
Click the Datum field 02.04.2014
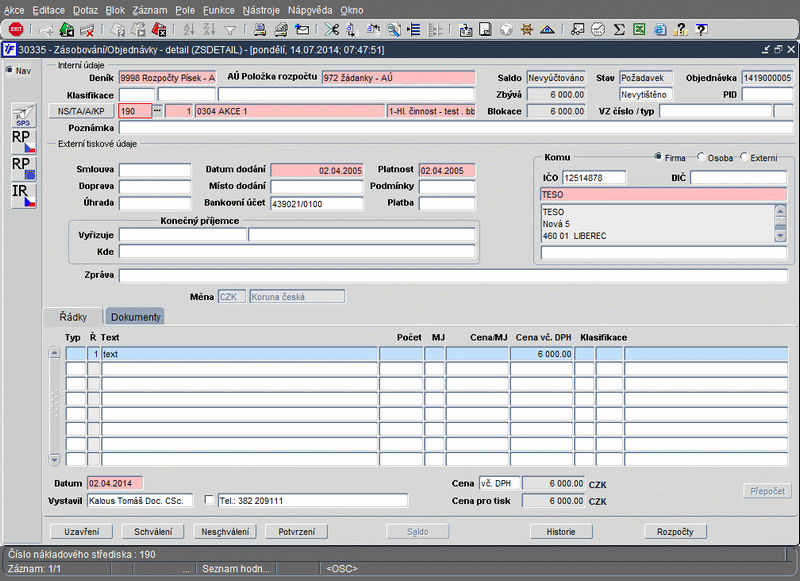[115, 483]
